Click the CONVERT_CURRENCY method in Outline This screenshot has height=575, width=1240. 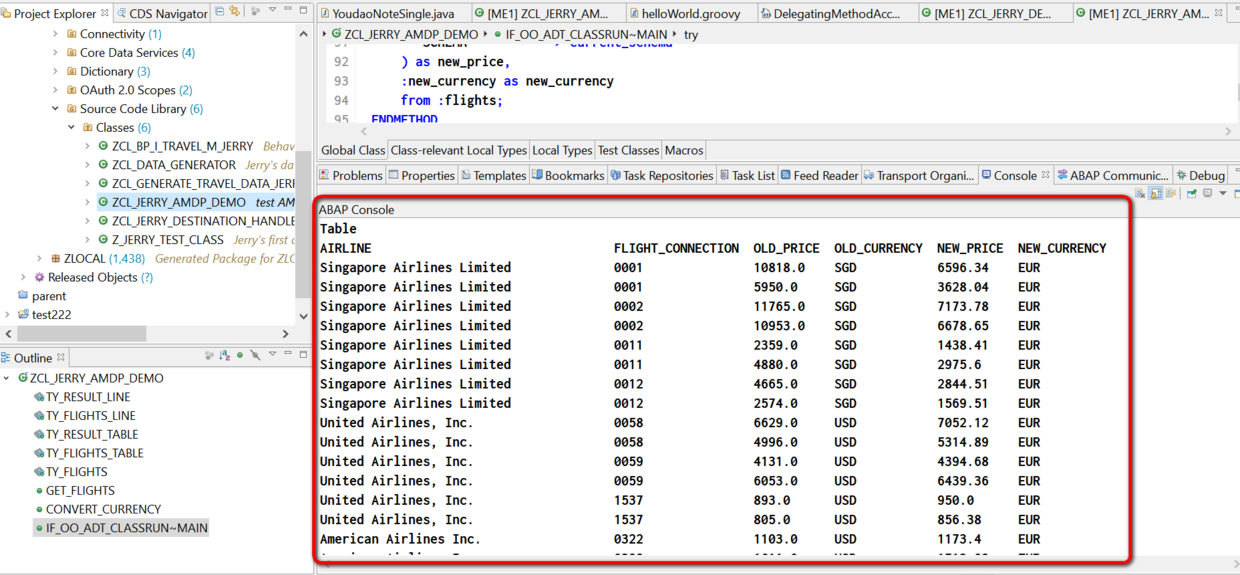point(103,509)
